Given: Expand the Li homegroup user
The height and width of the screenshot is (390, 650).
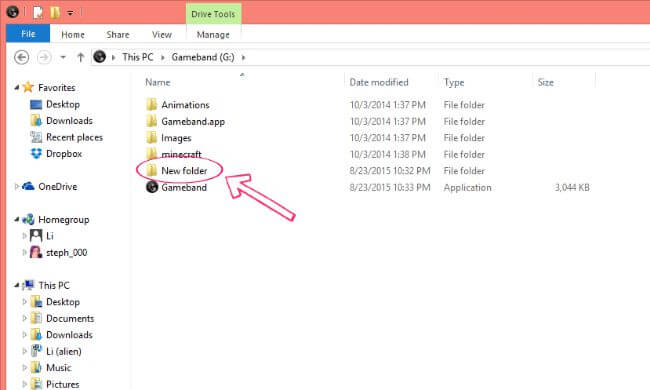Looking at the screenshot, I should 24,236.
